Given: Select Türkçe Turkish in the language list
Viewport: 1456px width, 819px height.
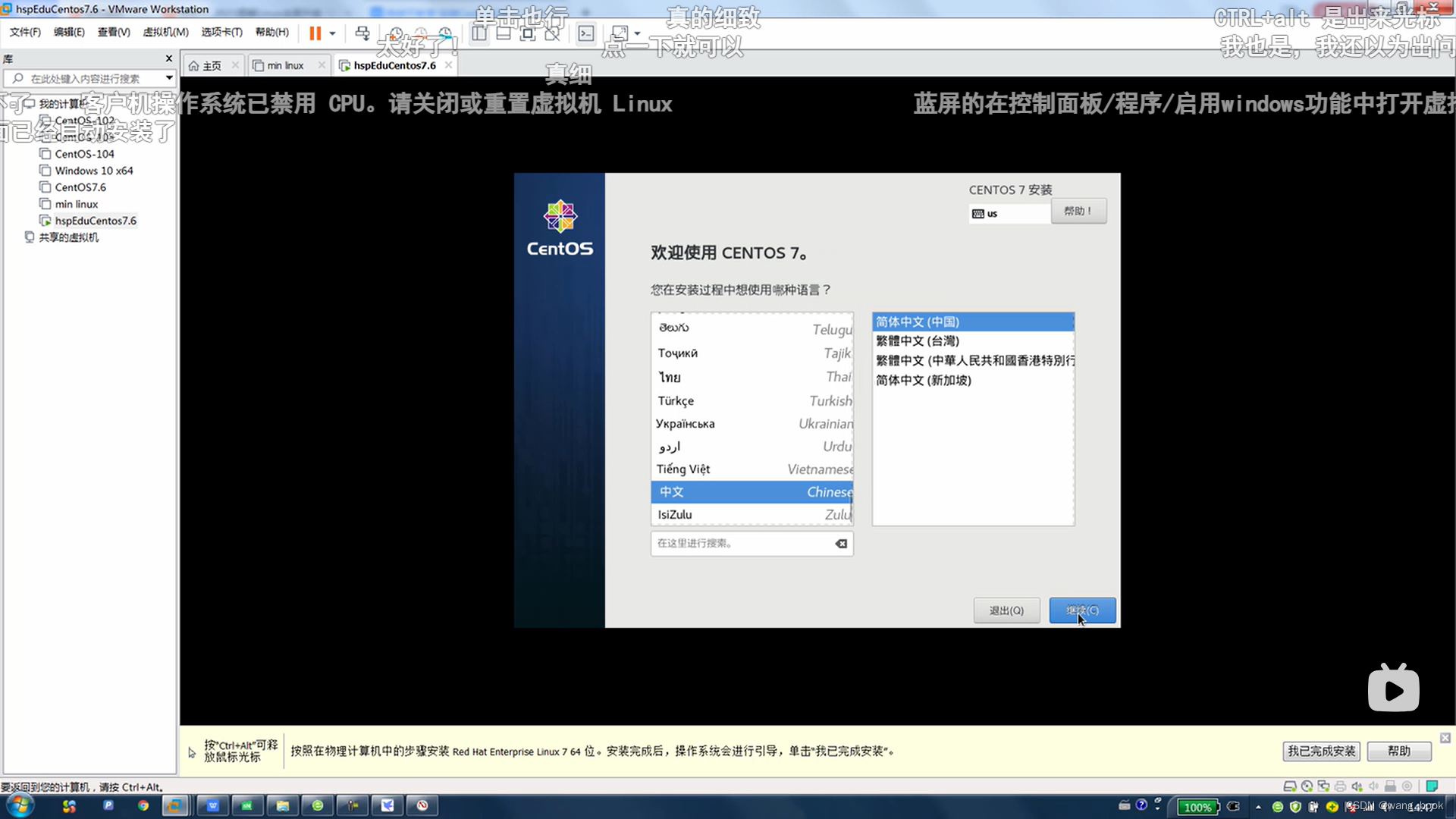Looking at the screenshot, I should coord(752,400).
